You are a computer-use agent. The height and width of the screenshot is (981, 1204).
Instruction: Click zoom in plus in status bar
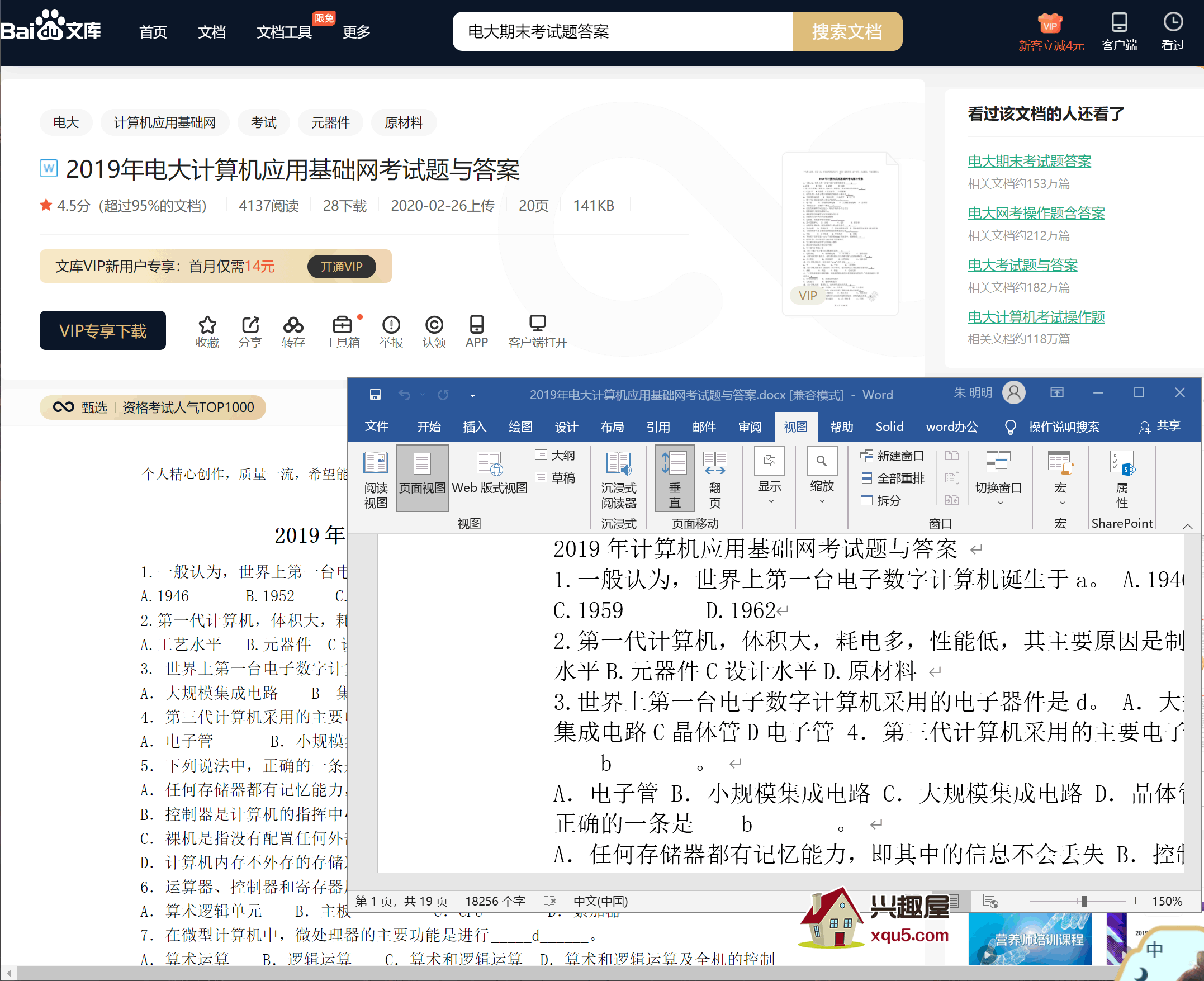point(1136,901)
